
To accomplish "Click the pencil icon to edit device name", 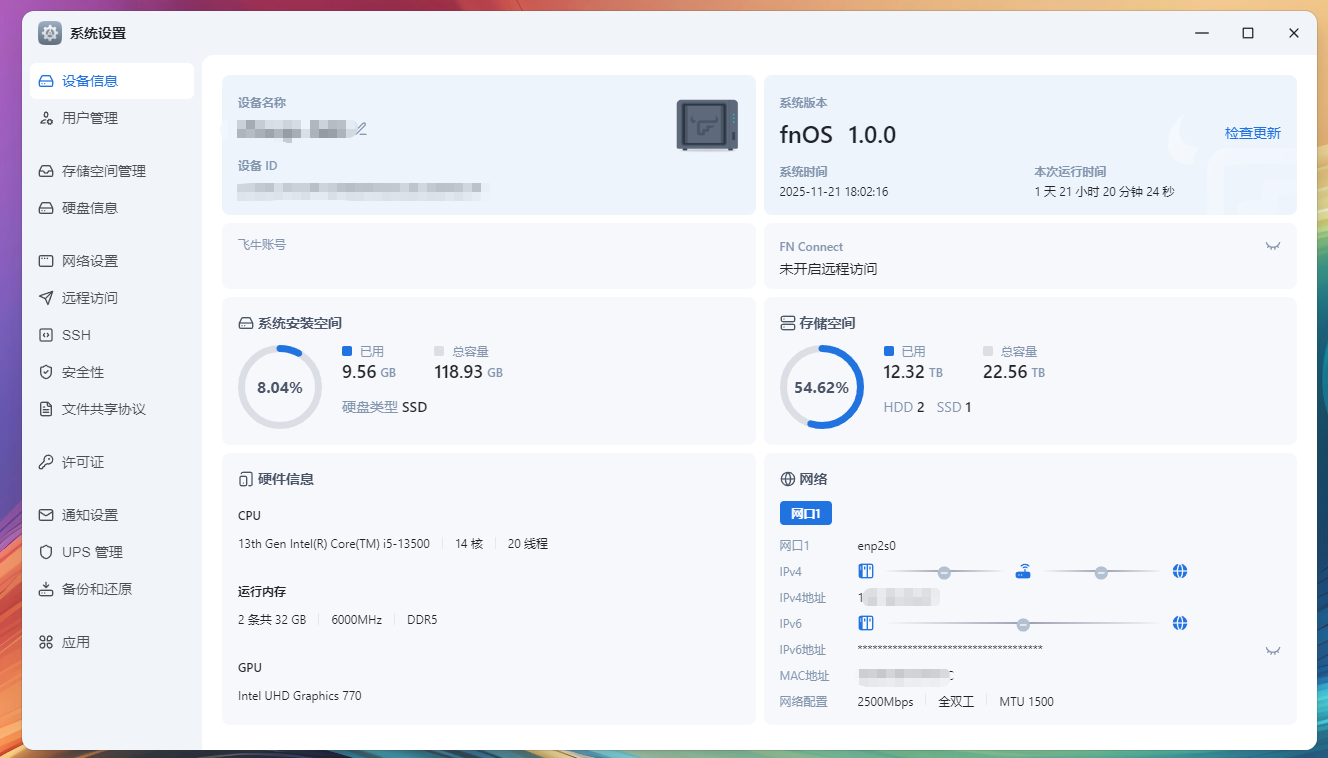I will pos(362,128).
